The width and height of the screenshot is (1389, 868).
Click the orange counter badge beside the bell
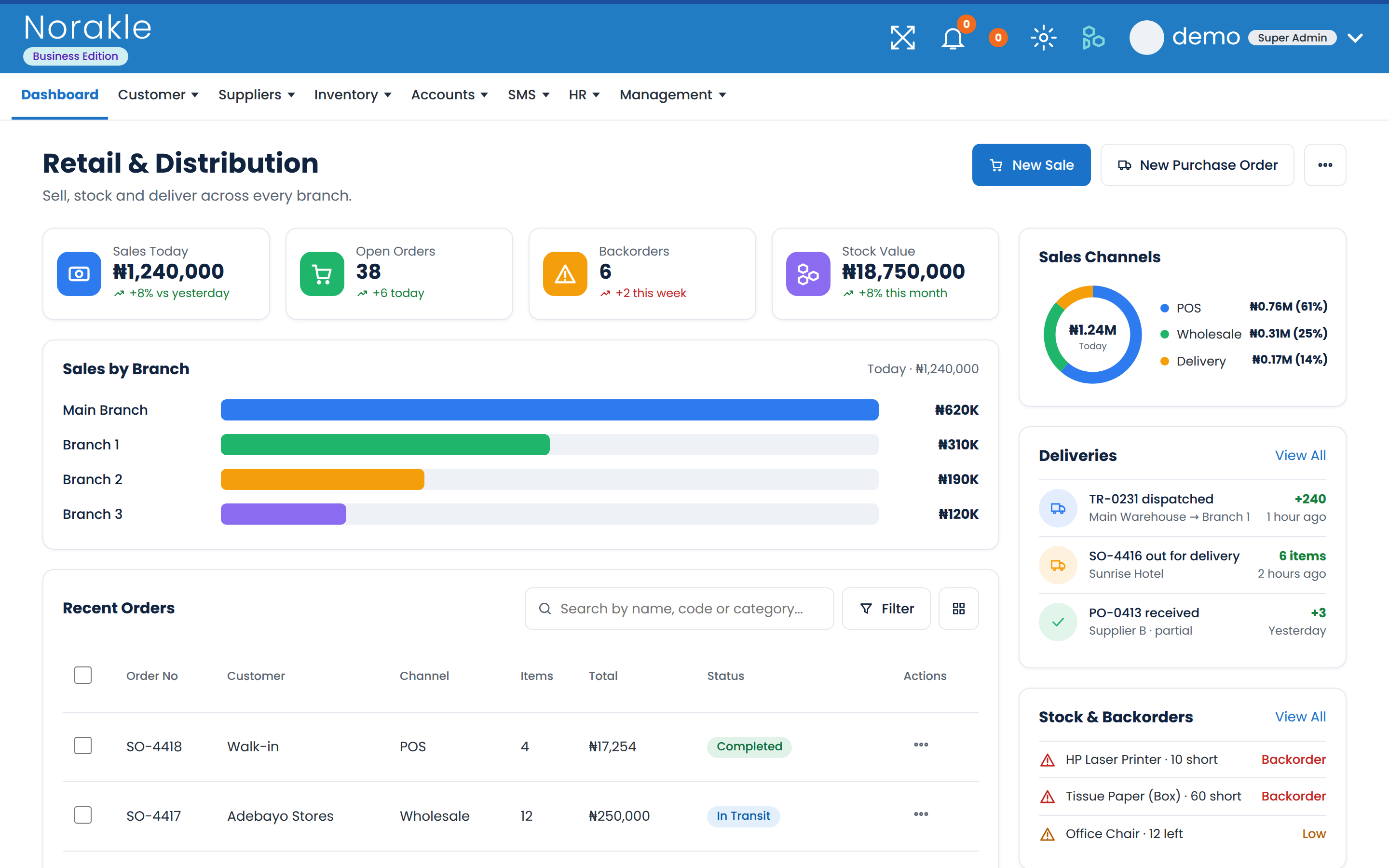pyautogui.click(x=998, y=38)
